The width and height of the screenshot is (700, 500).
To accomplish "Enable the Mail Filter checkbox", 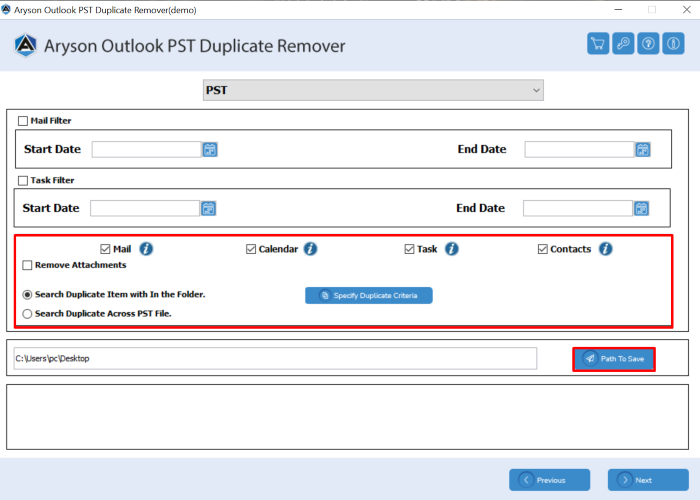I will click(x=23, y=121).
